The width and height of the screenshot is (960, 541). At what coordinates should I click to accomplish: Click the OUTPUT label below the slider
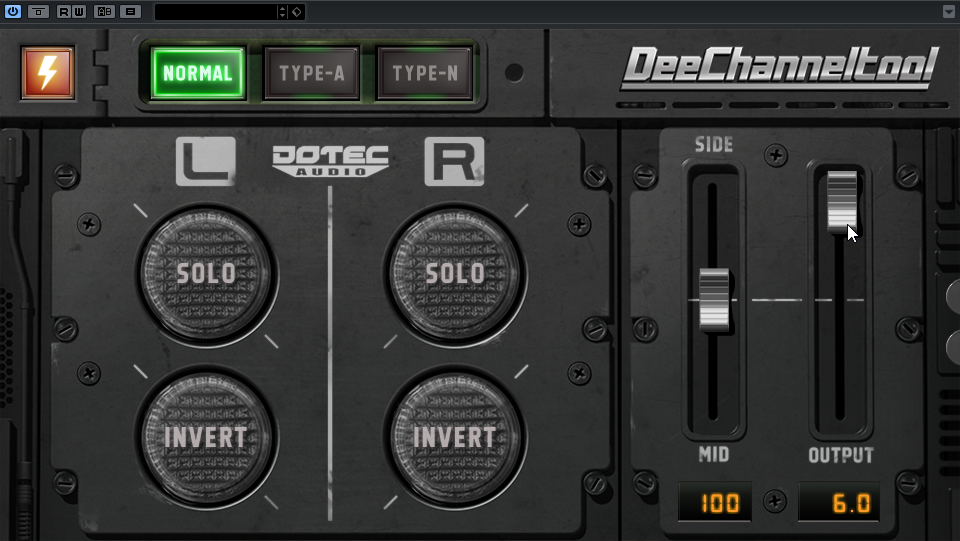pos(841,455)
